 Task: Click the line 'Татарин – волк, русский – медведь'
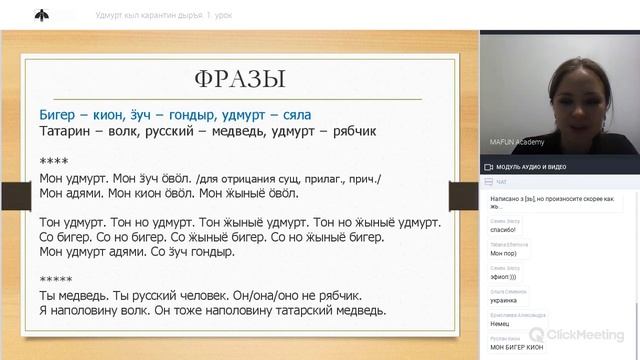pyautogui.click(x=208, y=131)
